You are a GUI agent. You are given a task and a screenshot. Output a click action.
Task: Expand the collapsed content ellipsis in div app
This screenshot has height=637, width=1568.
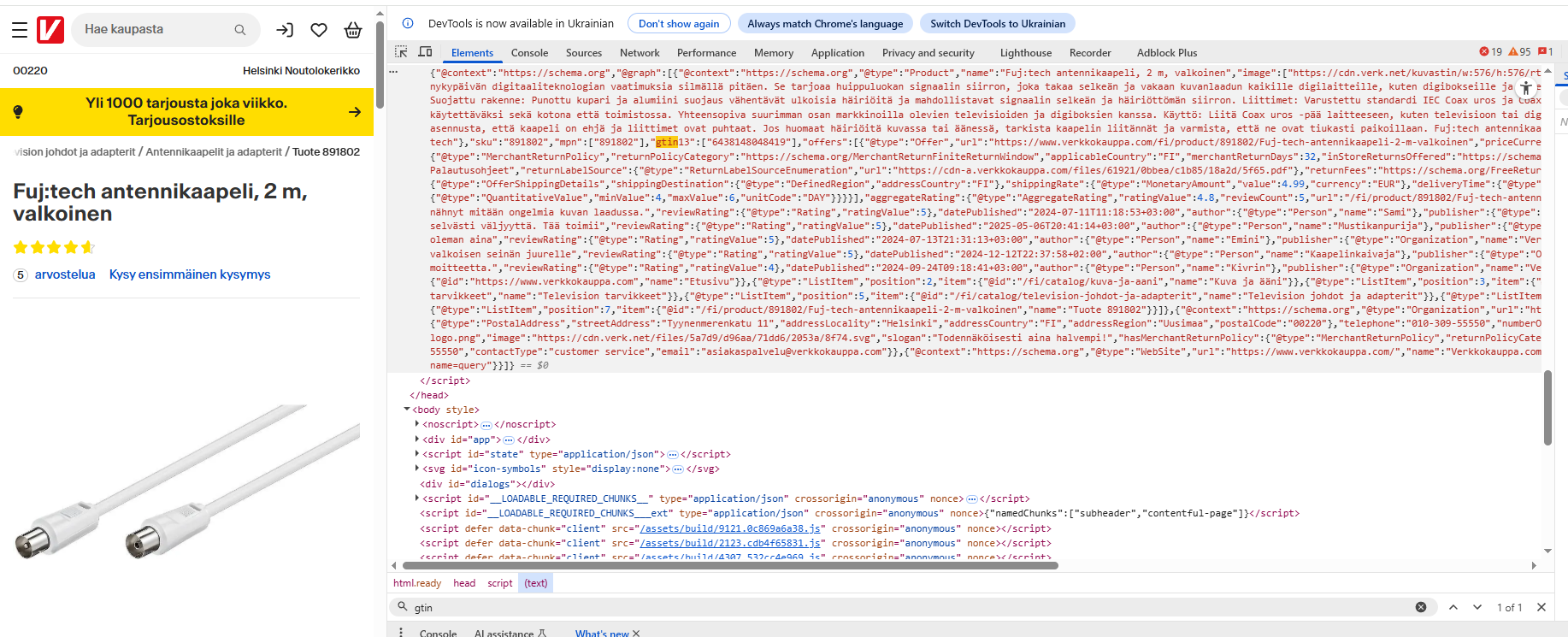[x=509, y=440]
